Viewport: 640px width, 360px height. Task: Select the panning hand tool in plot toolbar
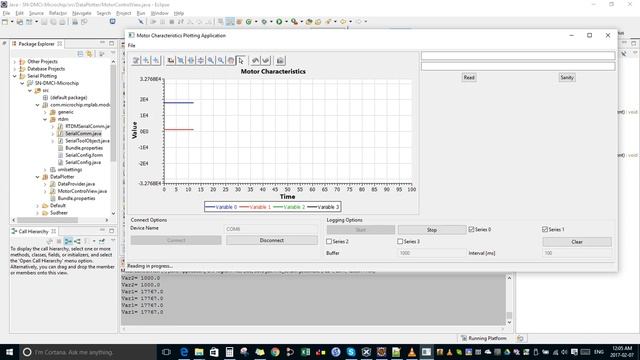(231, 60)
